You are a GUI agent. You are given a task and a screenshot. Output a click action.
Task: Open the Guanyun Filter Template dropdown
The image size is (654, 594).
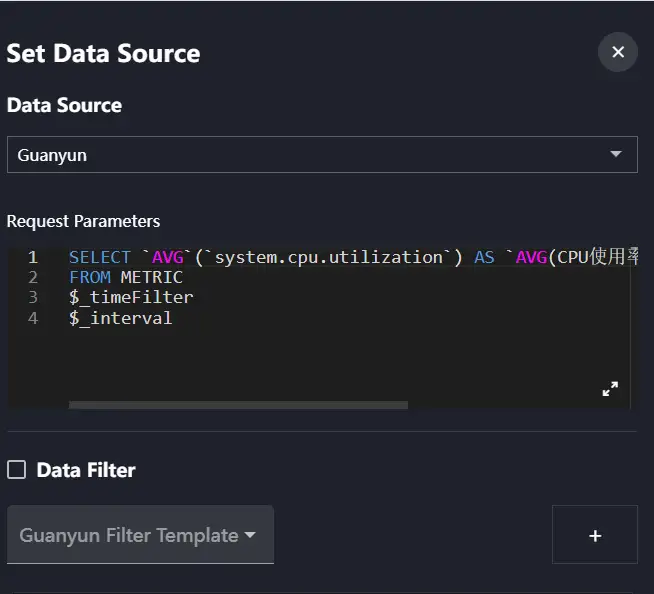tap(139, 535)
